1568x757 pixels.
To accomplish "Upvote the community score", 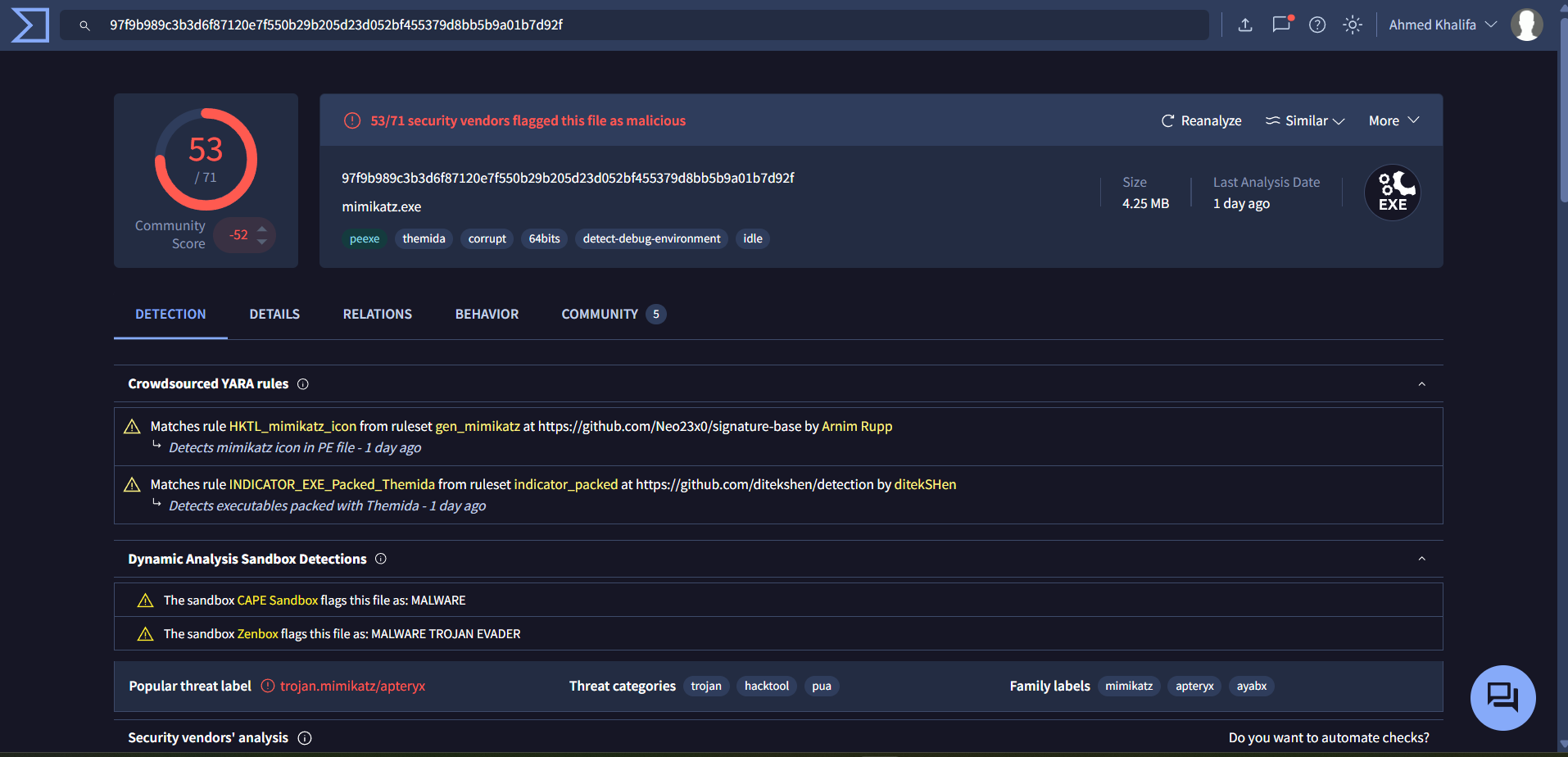I will 262,229.
